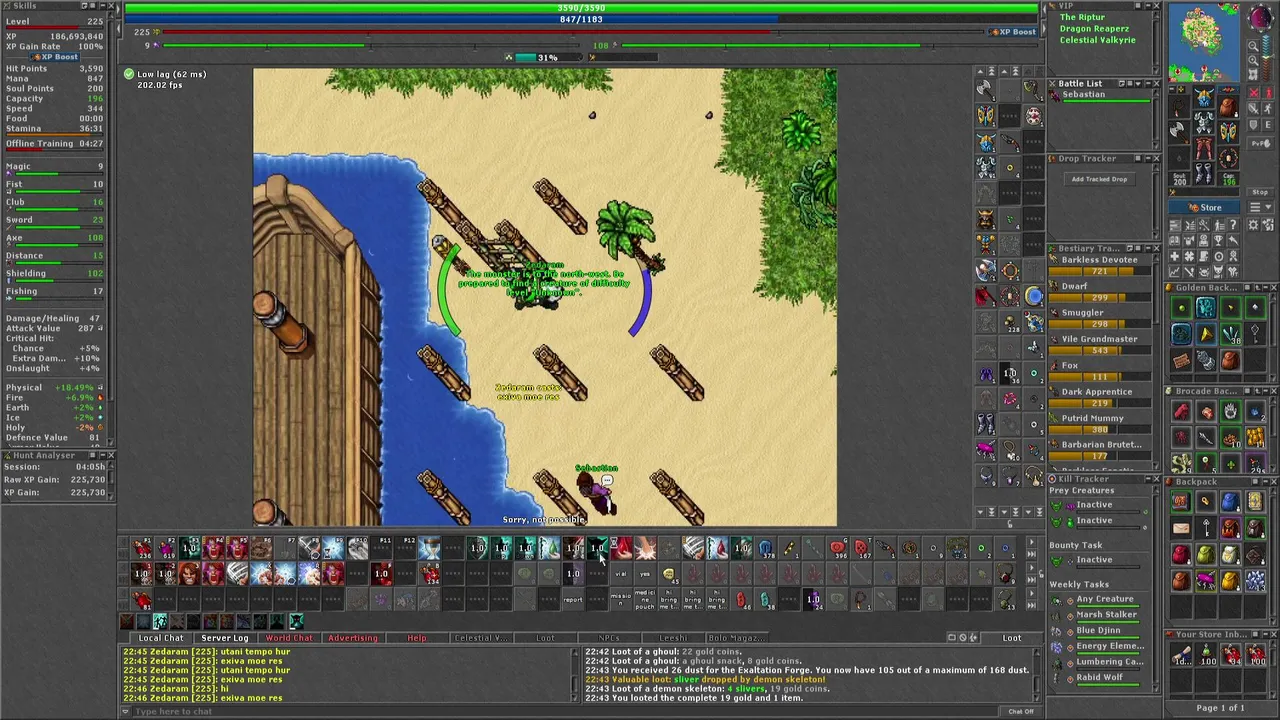
Task: Minimize the Battle List panel
Action: click(1146, 84)
